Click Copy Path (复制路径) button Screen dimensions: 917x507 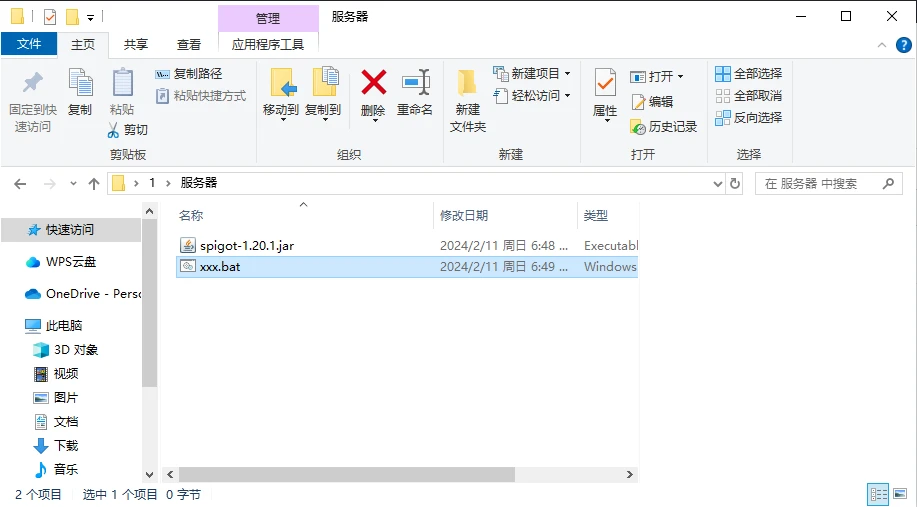point(189,74)
